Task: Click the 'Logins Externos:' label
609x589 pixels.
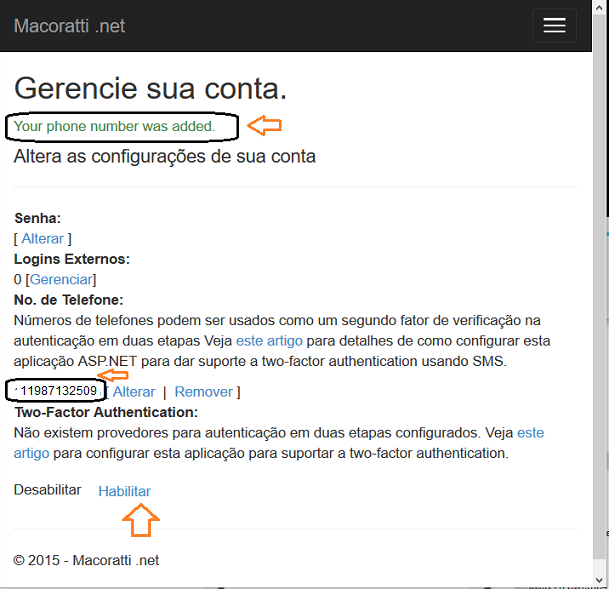Action: 72,259
